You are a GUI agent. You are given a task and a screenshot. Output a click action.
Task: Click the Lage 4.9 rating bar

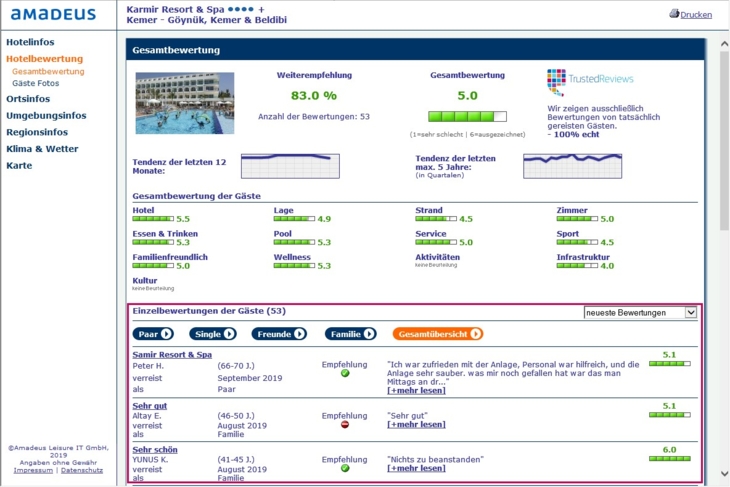tap(294, 219)
